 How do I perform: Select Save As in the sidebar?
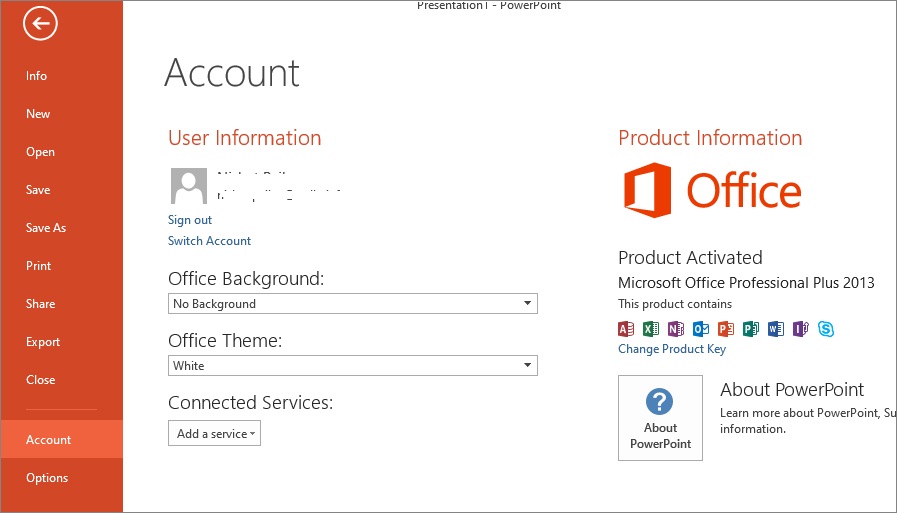pos(61,228)
